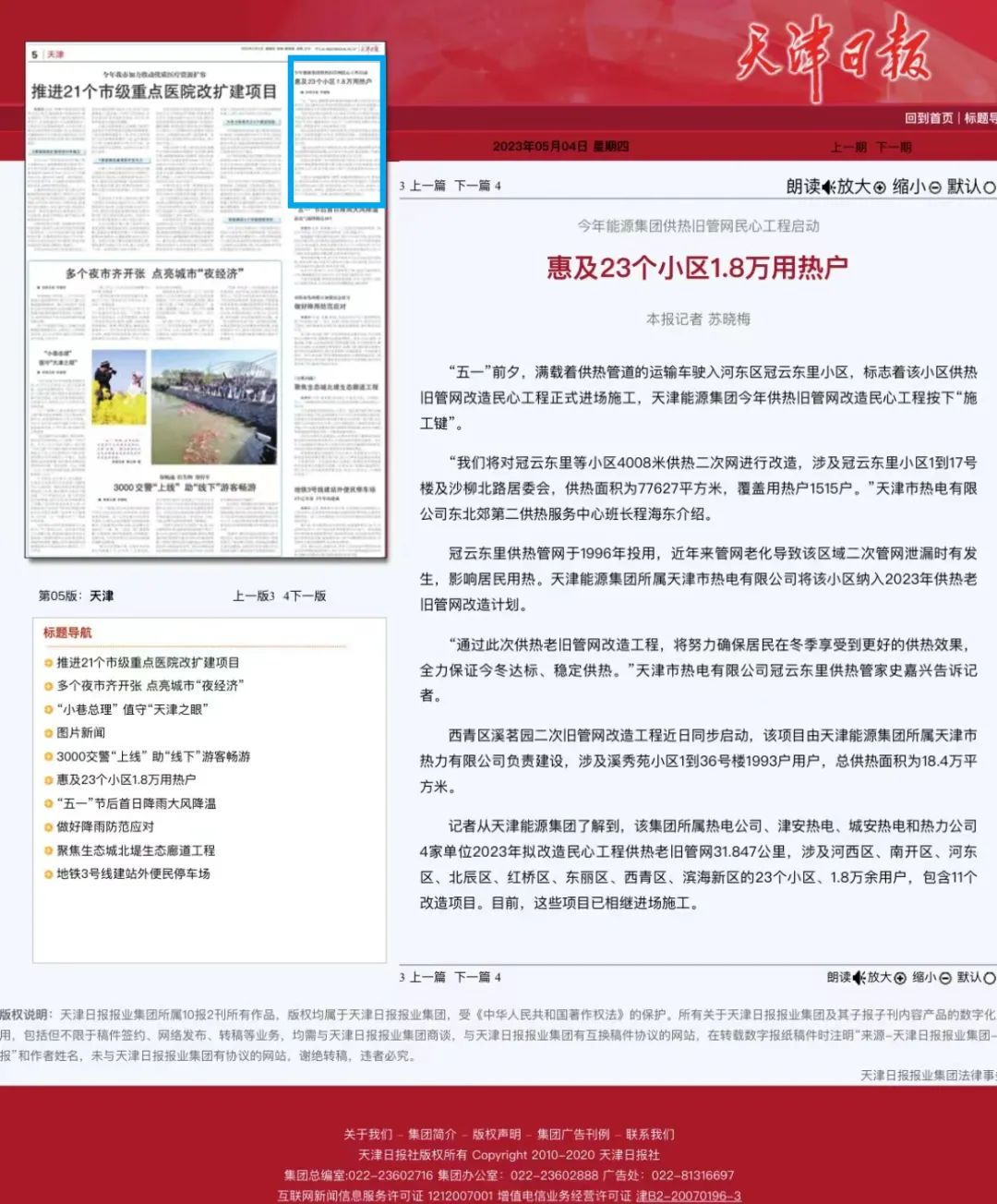997x1204 pixels.
Task: Click the red article headline 惠及23个小区1.8万用热户
Action: 697,268
